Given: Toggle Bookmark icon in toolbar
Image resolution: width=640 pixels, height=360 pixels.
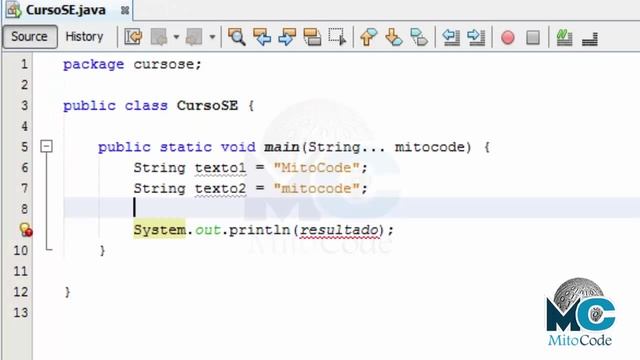Looking at the screenshot, I should click(419, 37).
